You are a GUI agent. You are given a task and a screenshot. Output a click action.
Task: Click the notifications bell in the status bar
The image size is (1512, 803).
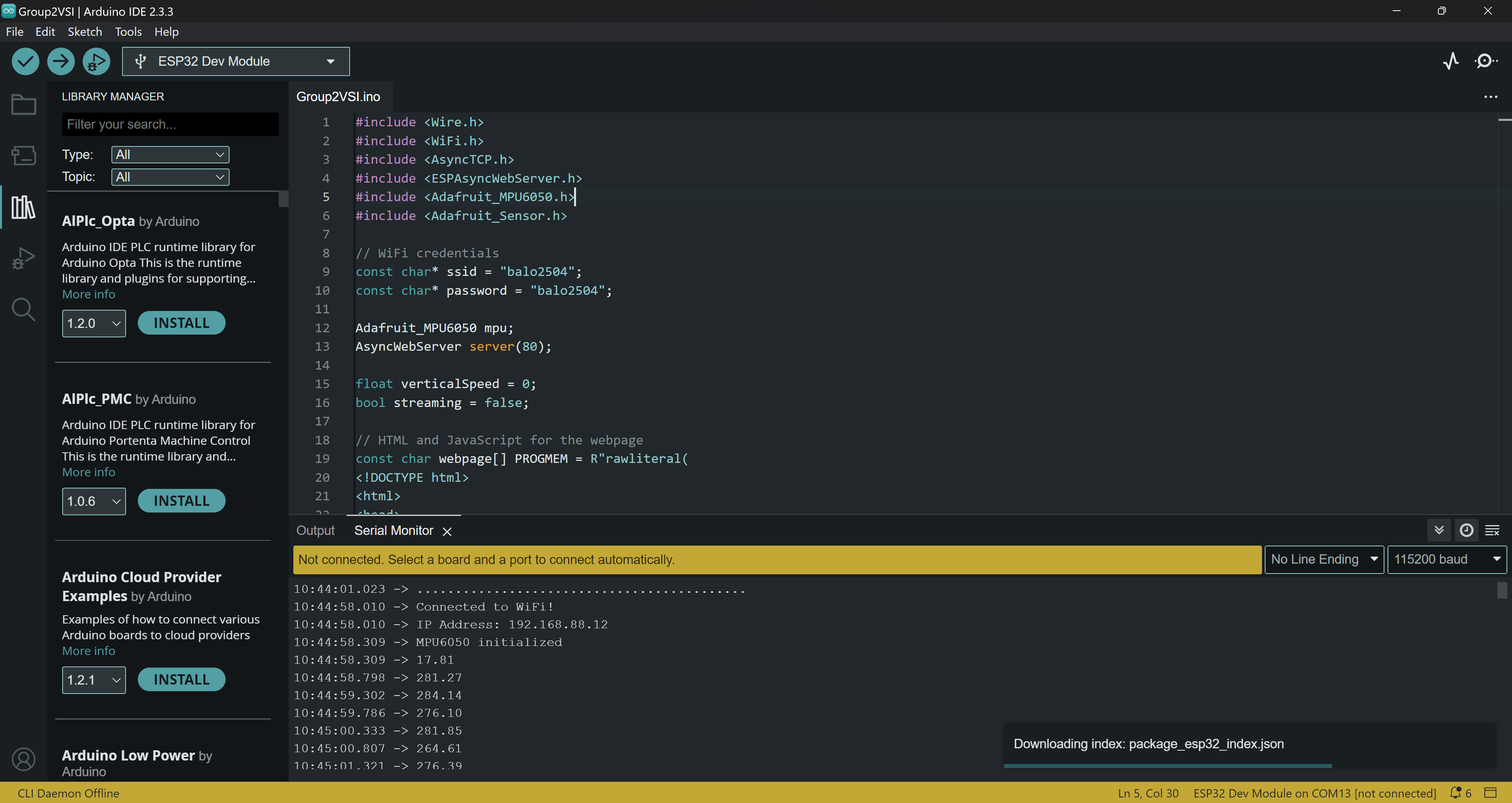coord(1455,793)
